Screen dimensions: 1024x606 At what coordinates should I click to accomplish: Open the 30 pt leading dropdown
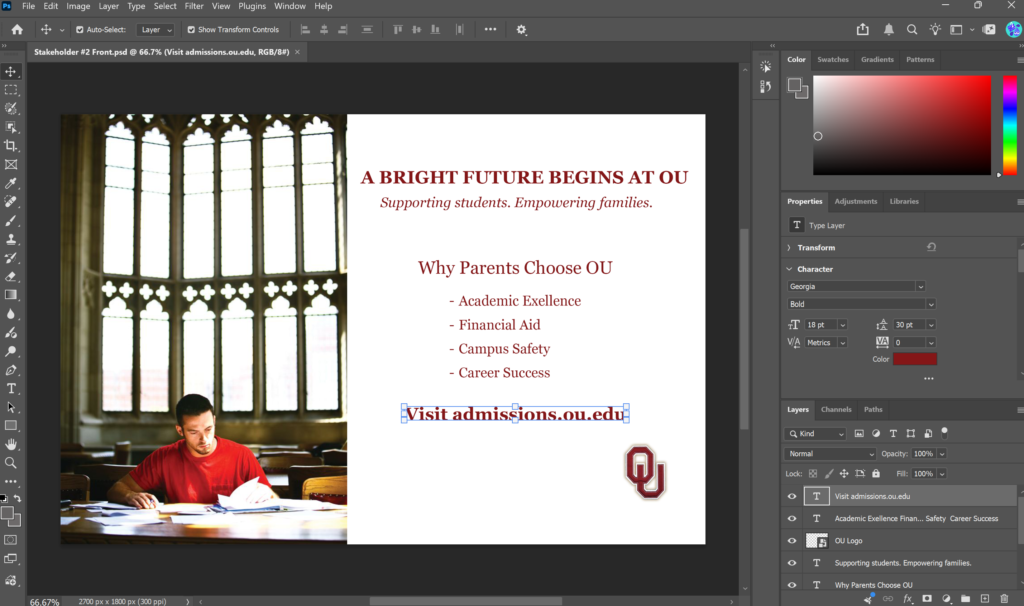(x=931, y=325)
